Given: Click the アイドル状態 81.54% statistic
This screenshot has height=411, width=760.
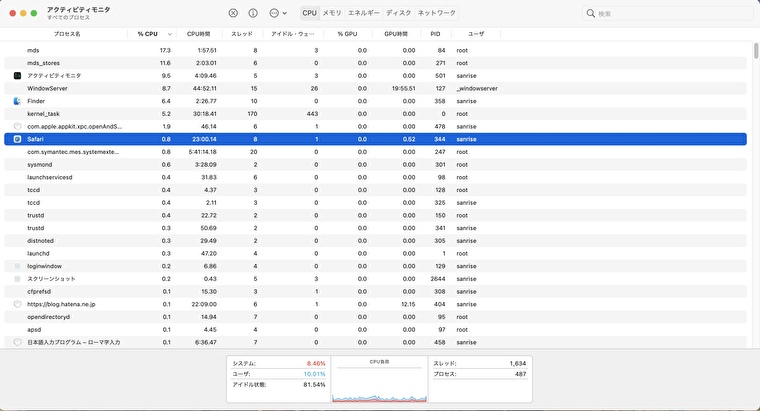Looking at the screenshot, I should (x=279, y=384).
